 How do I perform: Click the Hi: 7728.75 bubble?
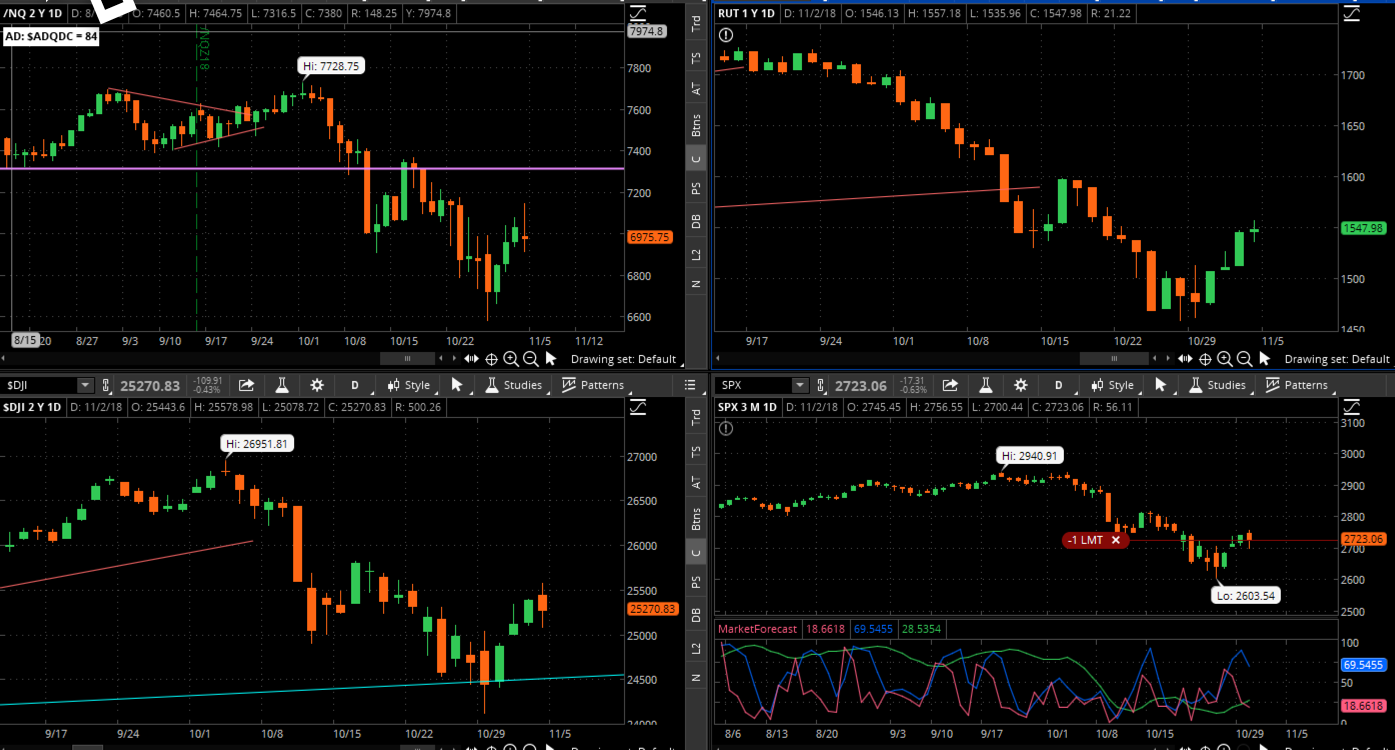pos(333,66)
